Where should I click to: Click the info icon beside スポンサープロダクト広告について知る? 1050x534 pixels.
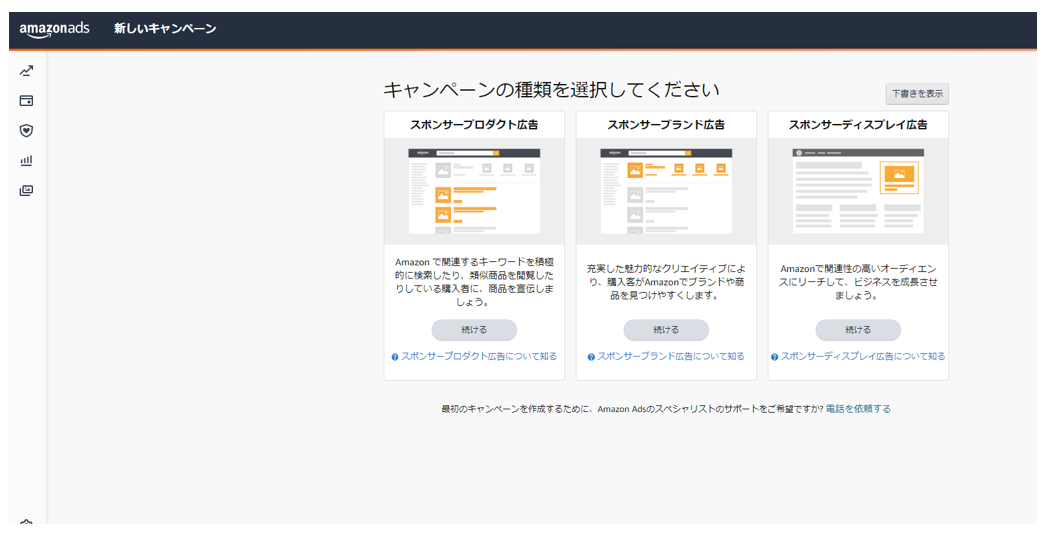pos(395,357)
